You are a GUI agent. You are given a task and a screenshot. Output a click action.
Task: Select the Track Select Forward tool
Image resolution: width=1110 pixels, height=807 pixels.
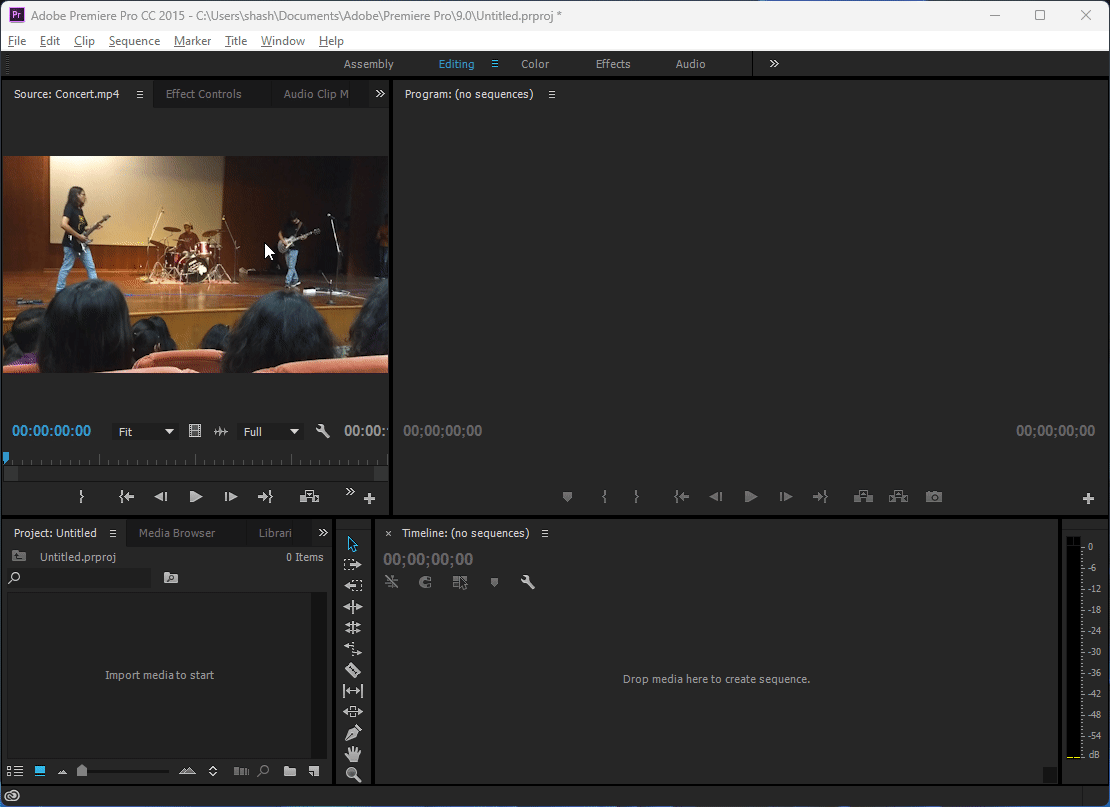[353, 565]
